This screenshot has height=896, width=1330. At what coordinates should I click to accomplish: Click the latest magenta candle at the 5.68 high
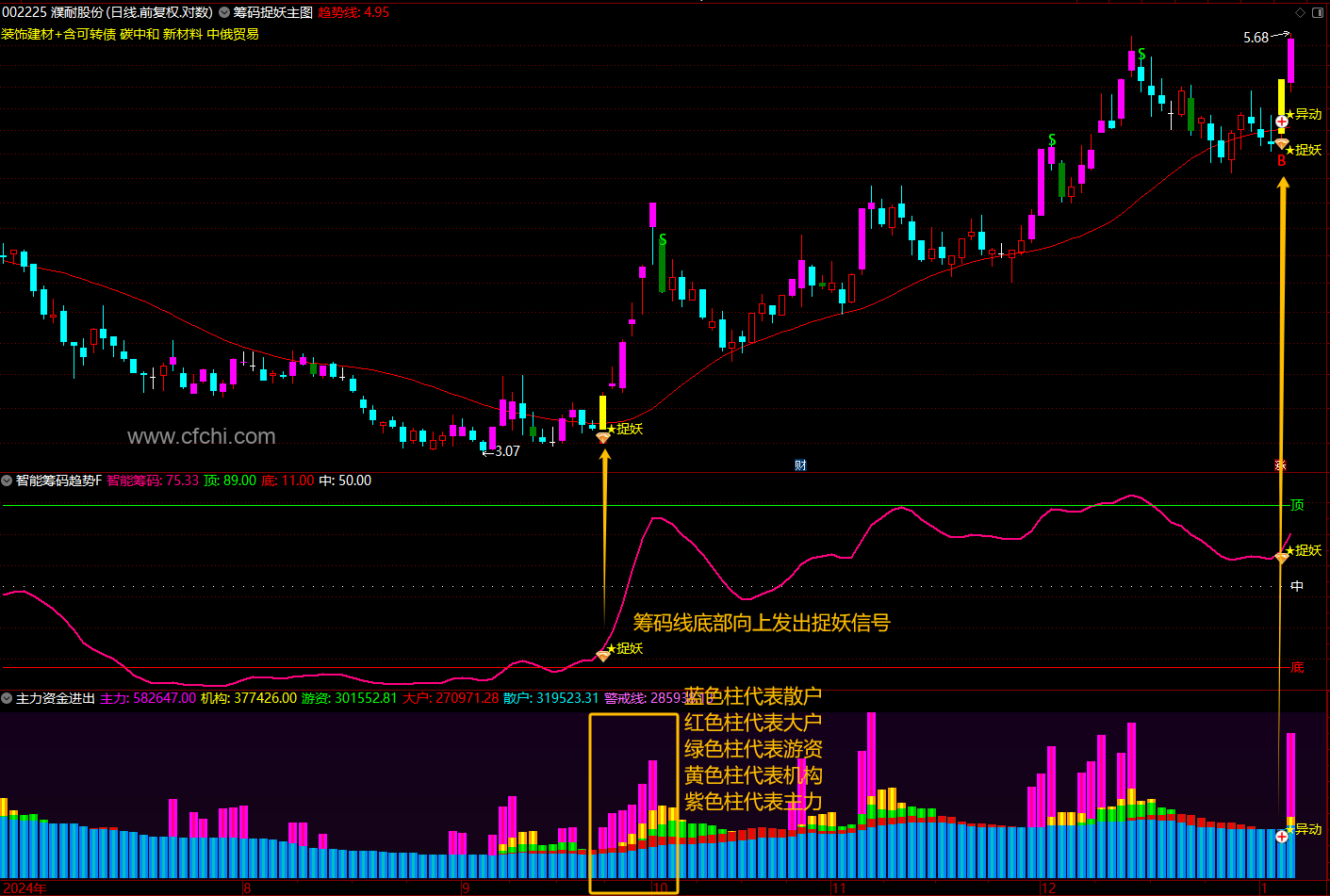(x=1290, y=60)
